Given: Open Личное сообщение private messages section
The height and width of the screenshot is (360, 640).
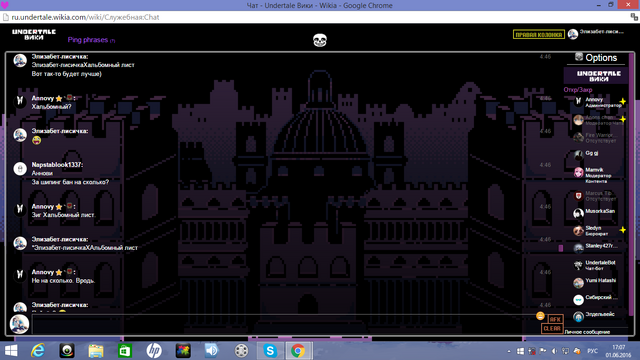Looking at the screenshot, I should coord(587,332).
